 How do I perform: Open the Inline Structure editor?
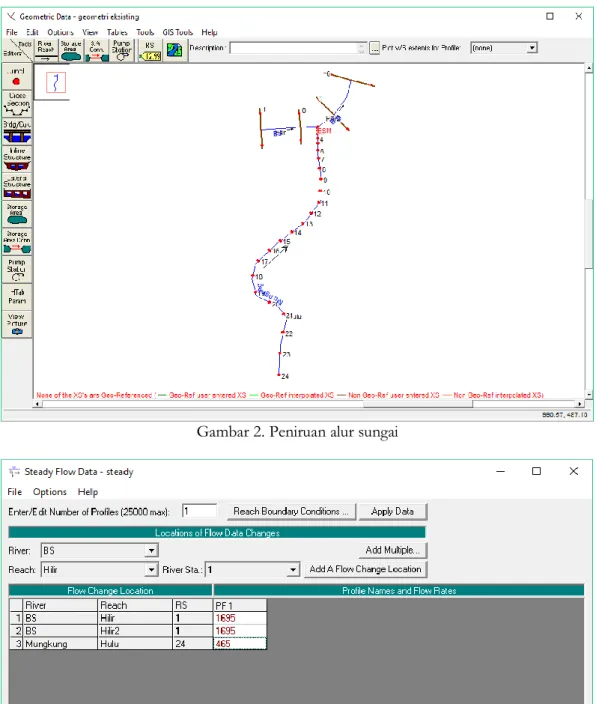[x=17, y=158]
